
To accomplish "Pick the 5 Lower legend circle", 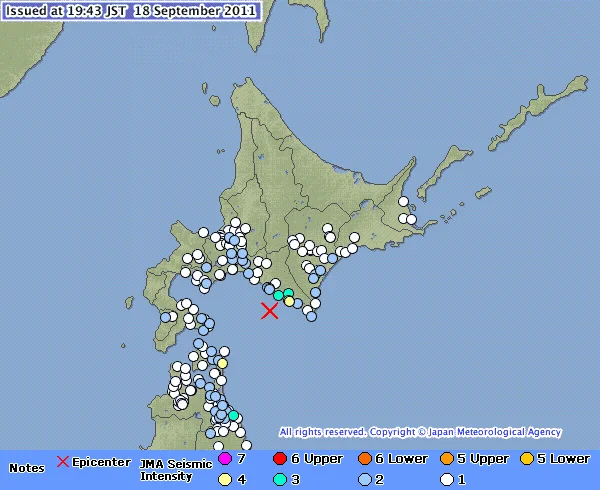I will (x=527, y=458).
